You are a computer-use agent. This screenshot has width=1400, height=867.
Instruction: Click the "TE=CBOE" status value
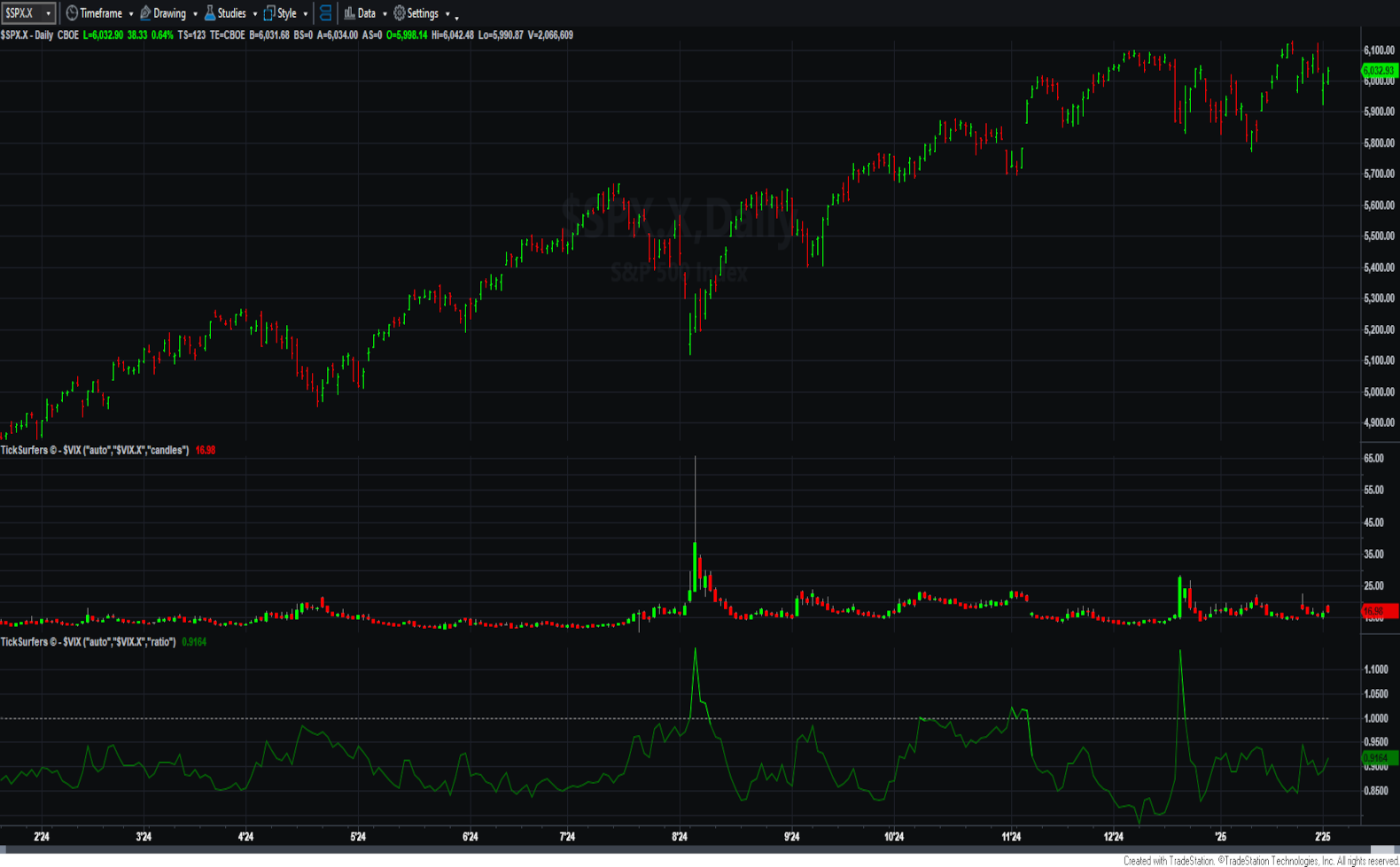coord(227,35)
